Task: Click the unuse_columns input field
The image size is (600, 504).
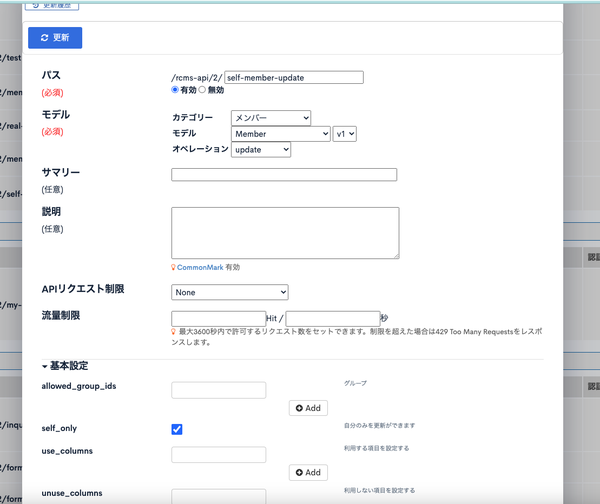Action: point(218,496)
